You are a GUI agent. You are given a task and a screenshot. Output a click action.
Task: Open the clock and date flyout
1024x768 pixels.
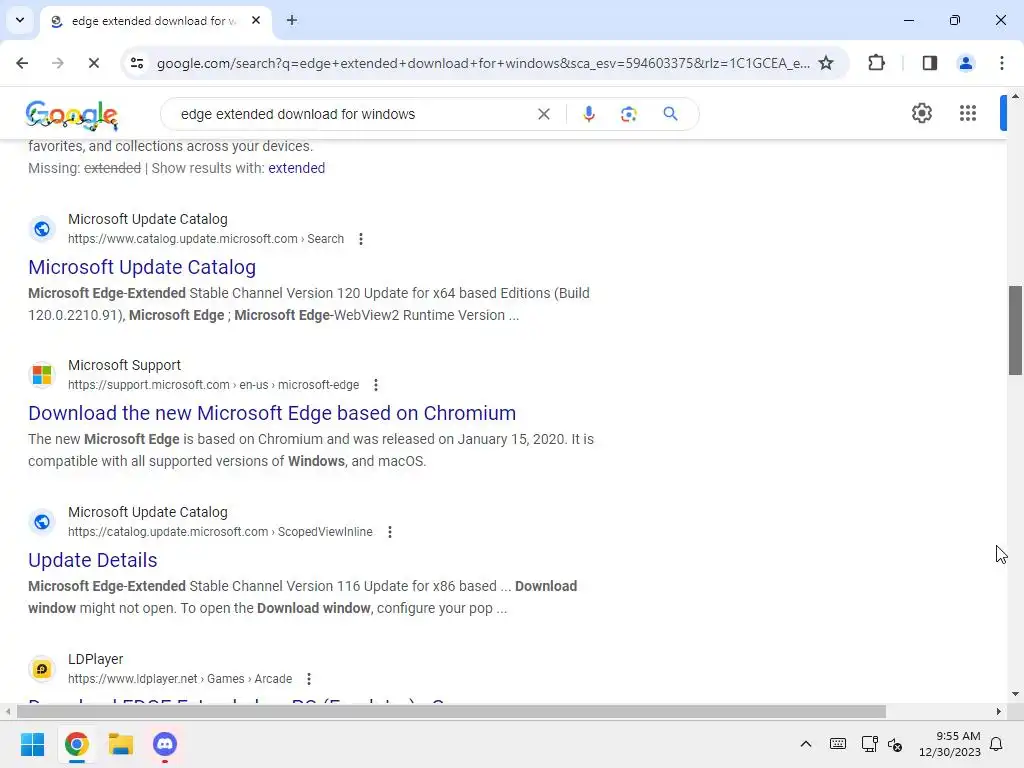click(950, 744)
